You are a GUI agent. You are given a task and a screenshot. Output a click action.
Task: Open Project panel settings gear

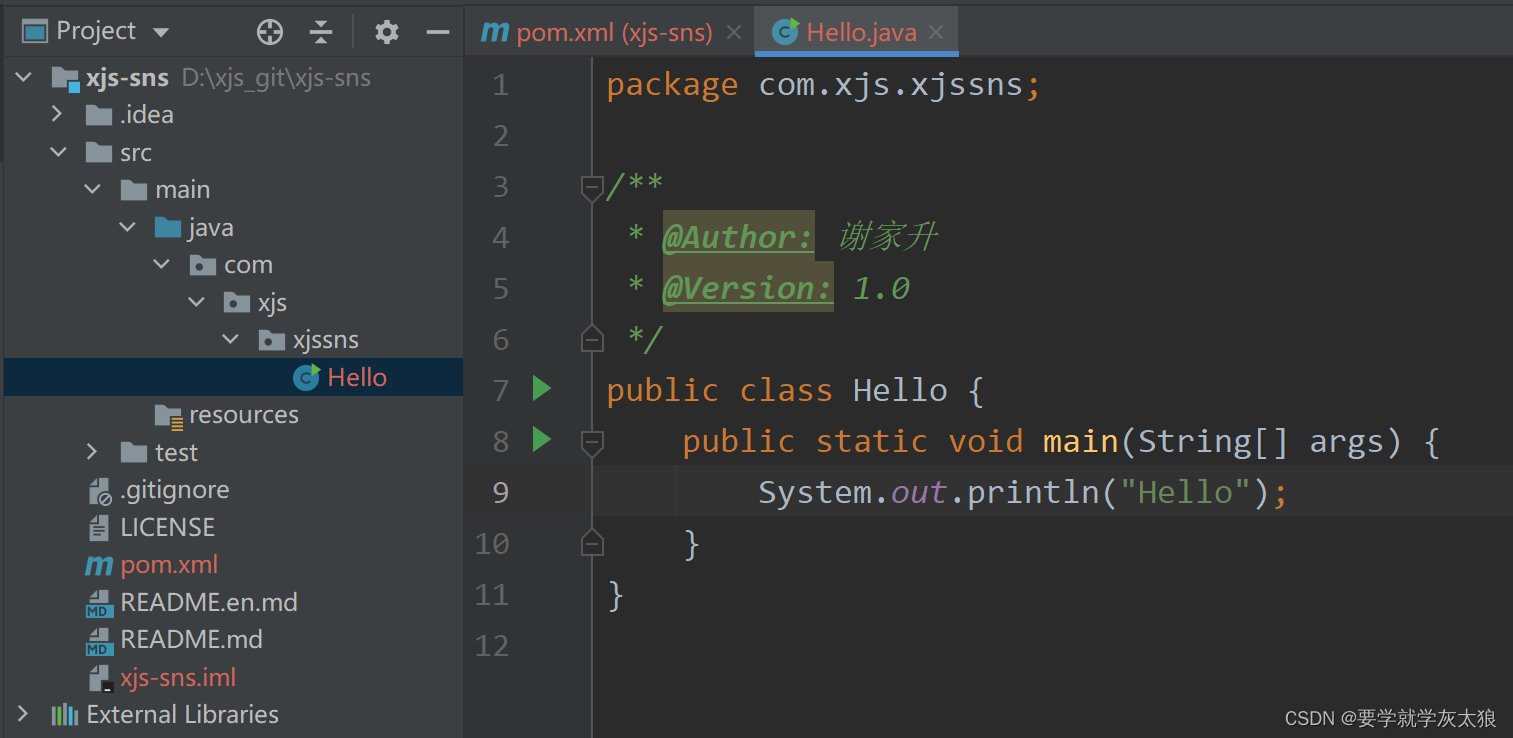[x=386, y=32]
